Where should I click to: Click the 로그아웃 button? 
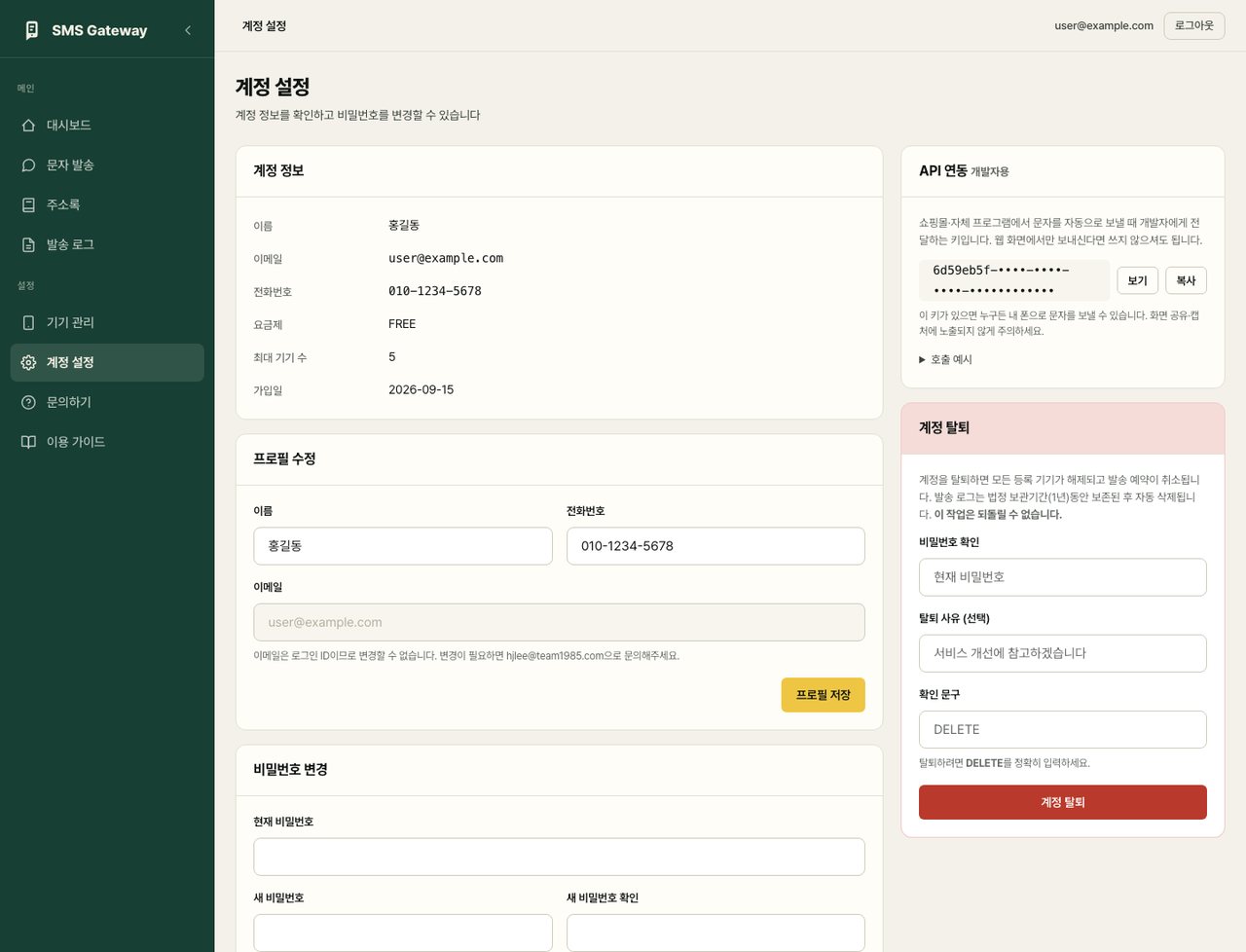[1193, 25]
